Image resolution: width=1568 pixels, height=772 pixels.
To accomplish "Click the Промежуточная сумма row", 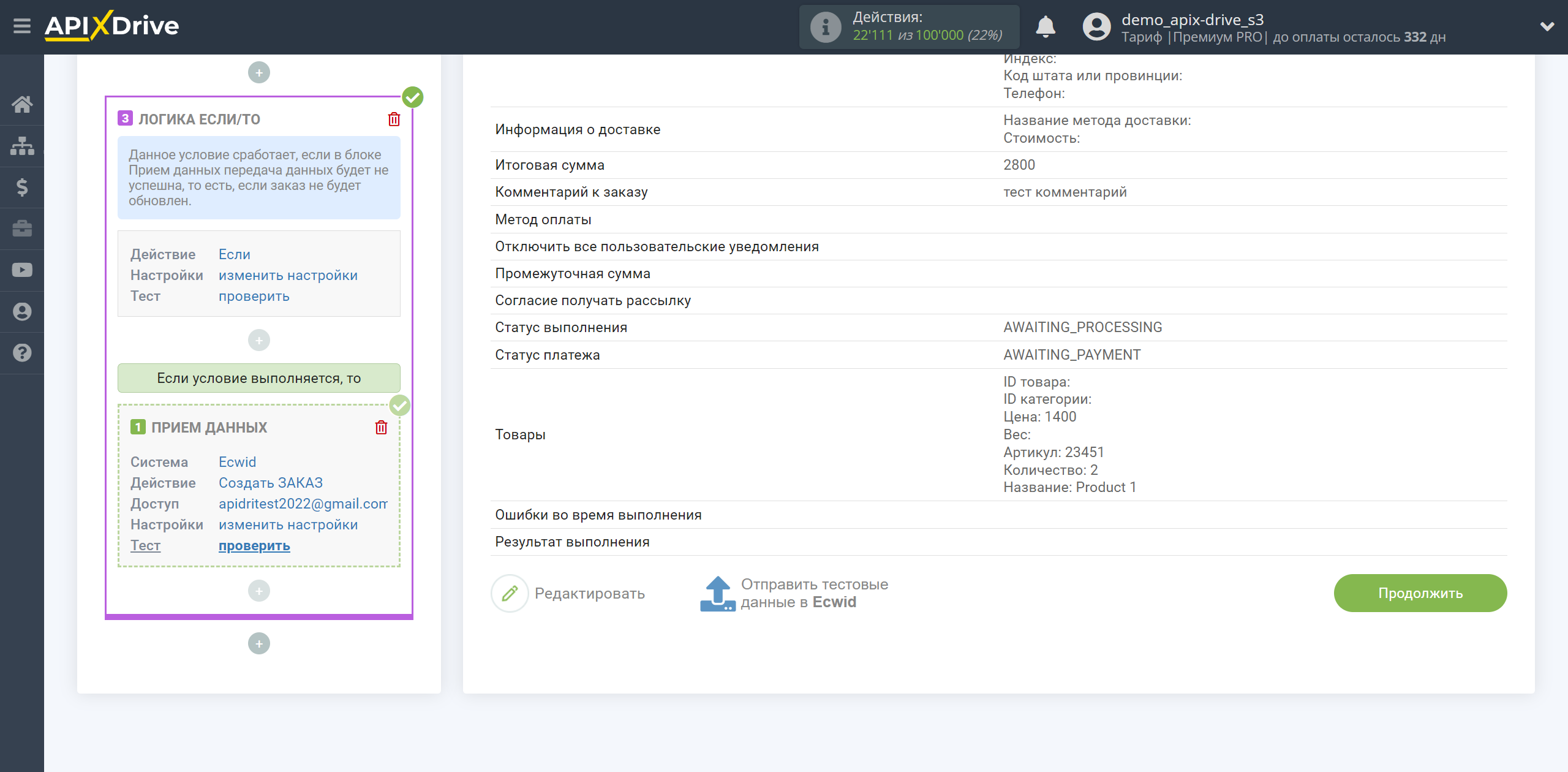I will pos(998,273).
